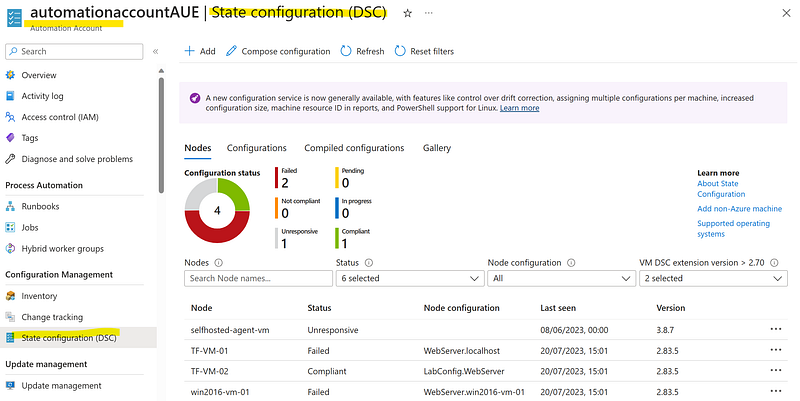This screenshot has width=800, height=401.
Task: Click the Reset filters circular arrow icon
Action: click(x=400, y=51)
